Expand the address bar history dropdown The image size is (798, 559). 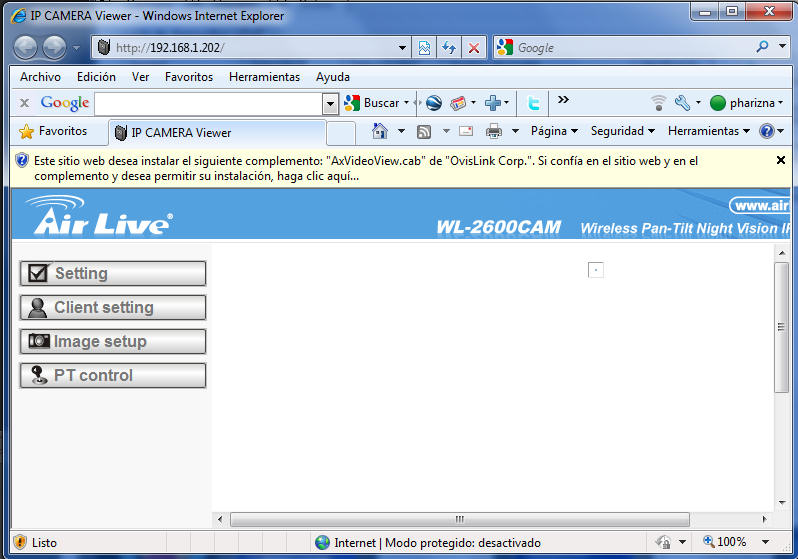[402, 48]
